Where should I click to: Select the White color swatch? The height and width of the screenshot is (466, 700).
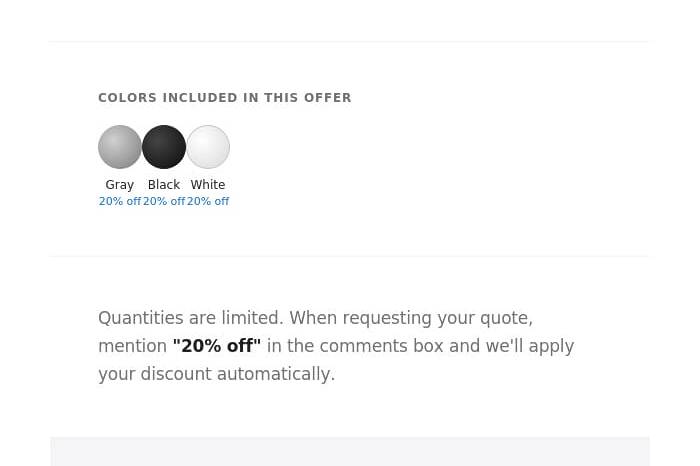[x=208, y=147]
